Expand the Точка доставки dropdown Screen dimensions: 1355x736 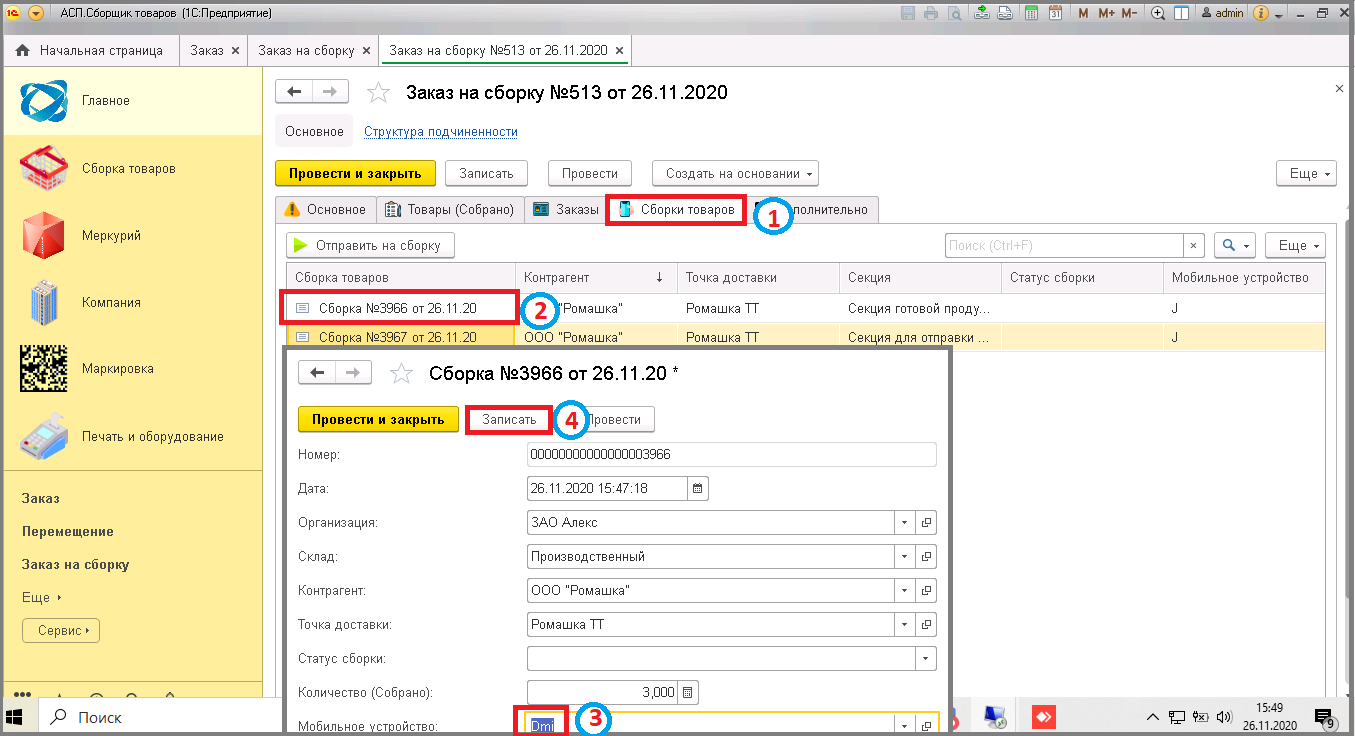905,625
